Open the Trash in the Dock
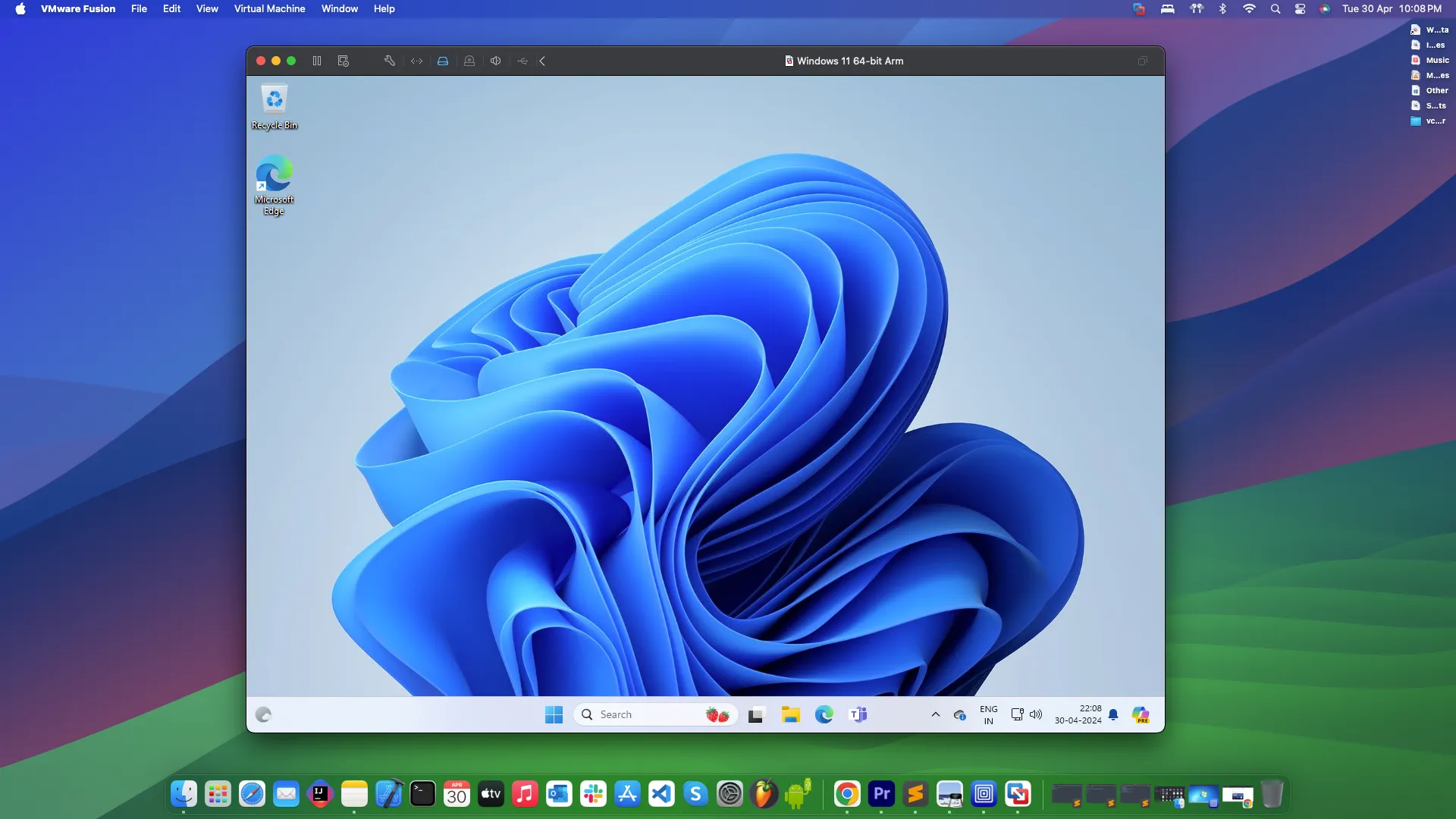 (x=1272, y=794)
